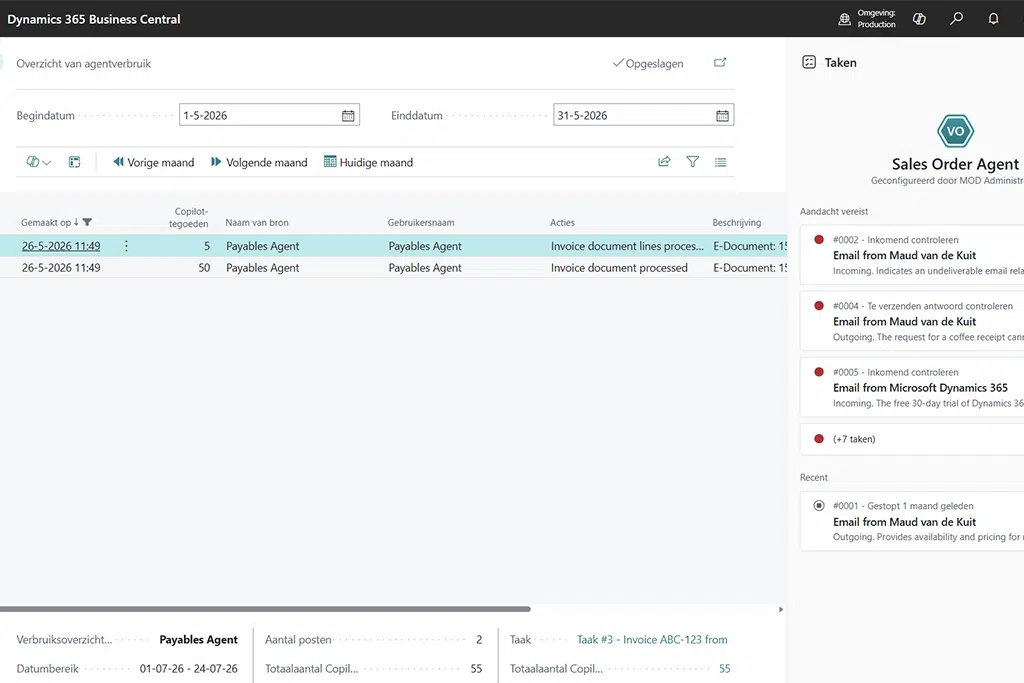The height and width of the screenshot is (683, 1024).
Task: Jump to Huidige maand
Action: tap(368, 162)
